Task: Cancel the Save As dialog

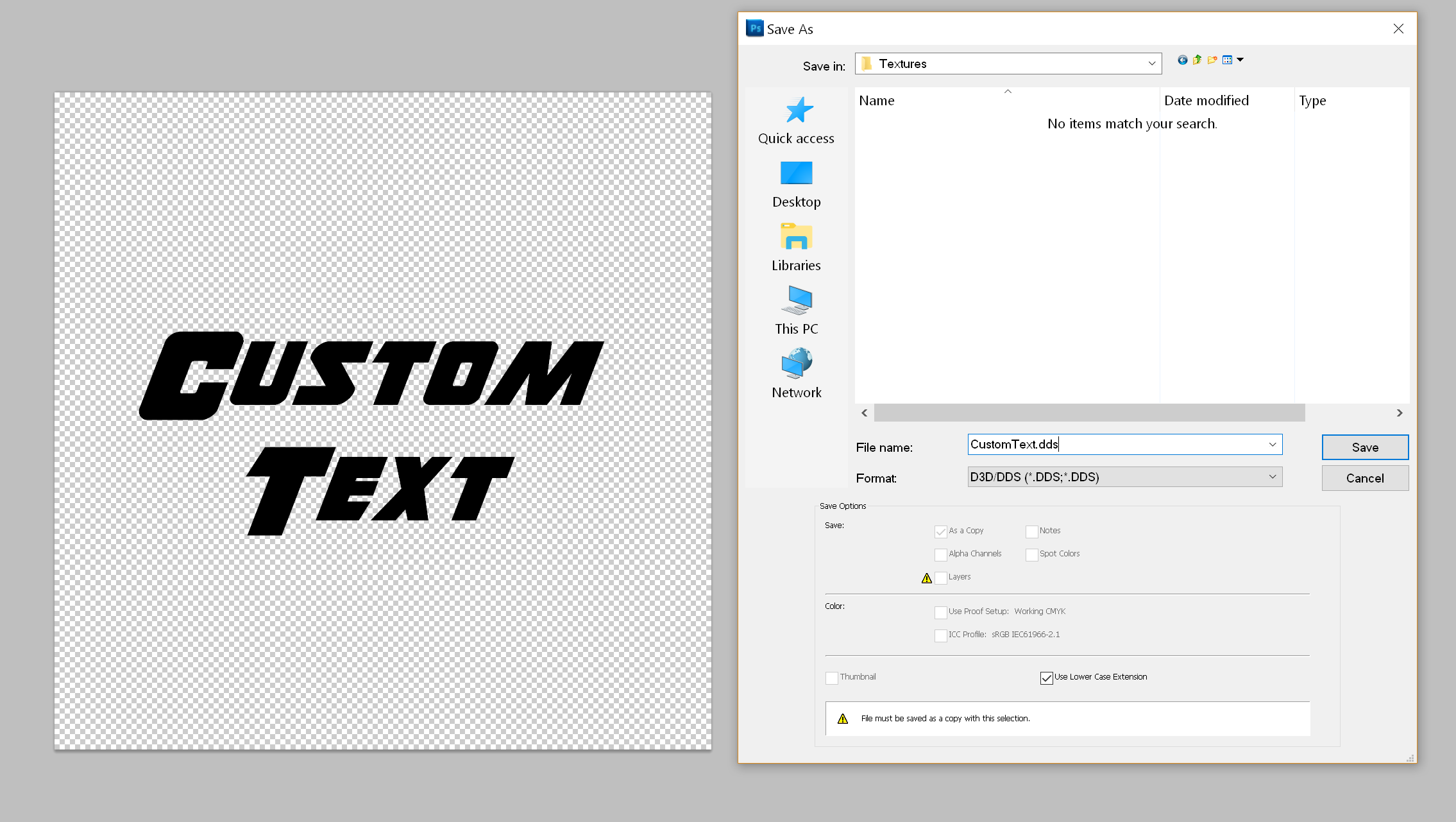Action: coord(1364,478)
